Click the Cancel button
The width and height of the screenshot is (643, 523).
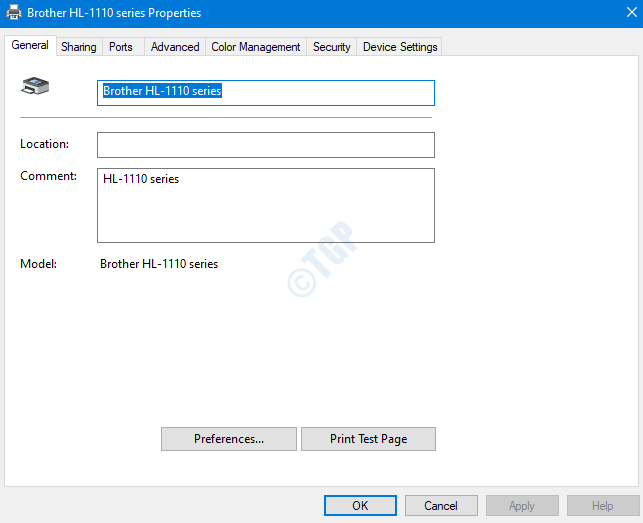441,505
